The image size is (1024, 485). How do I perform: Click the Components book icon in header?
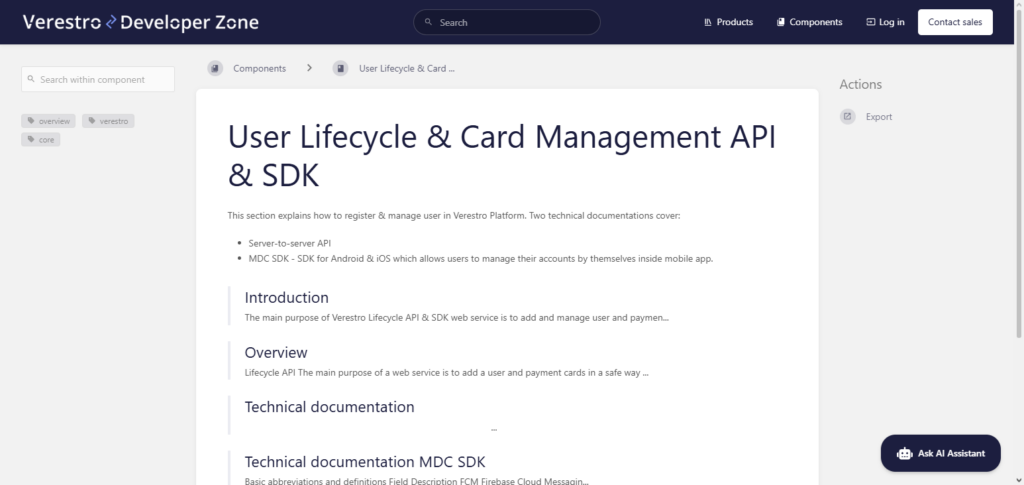[780, 22]
